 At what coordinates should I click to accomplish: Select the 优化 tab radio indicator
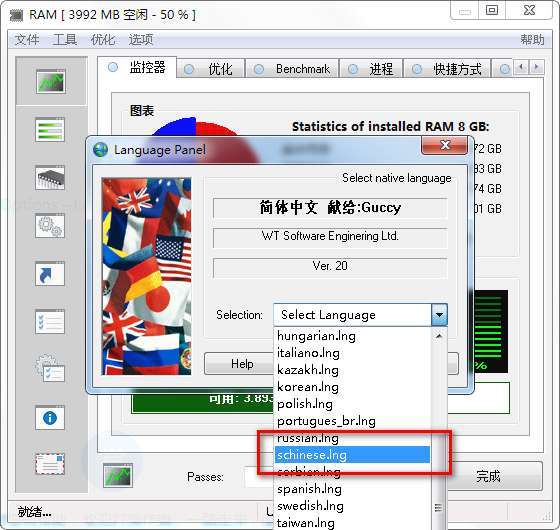pyautogui.click(x=189, y=69)
